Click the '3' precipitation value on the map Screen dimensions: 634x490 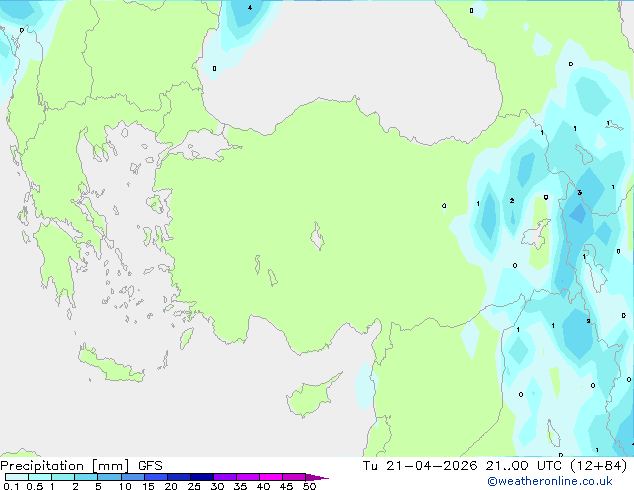pos(579,192)
